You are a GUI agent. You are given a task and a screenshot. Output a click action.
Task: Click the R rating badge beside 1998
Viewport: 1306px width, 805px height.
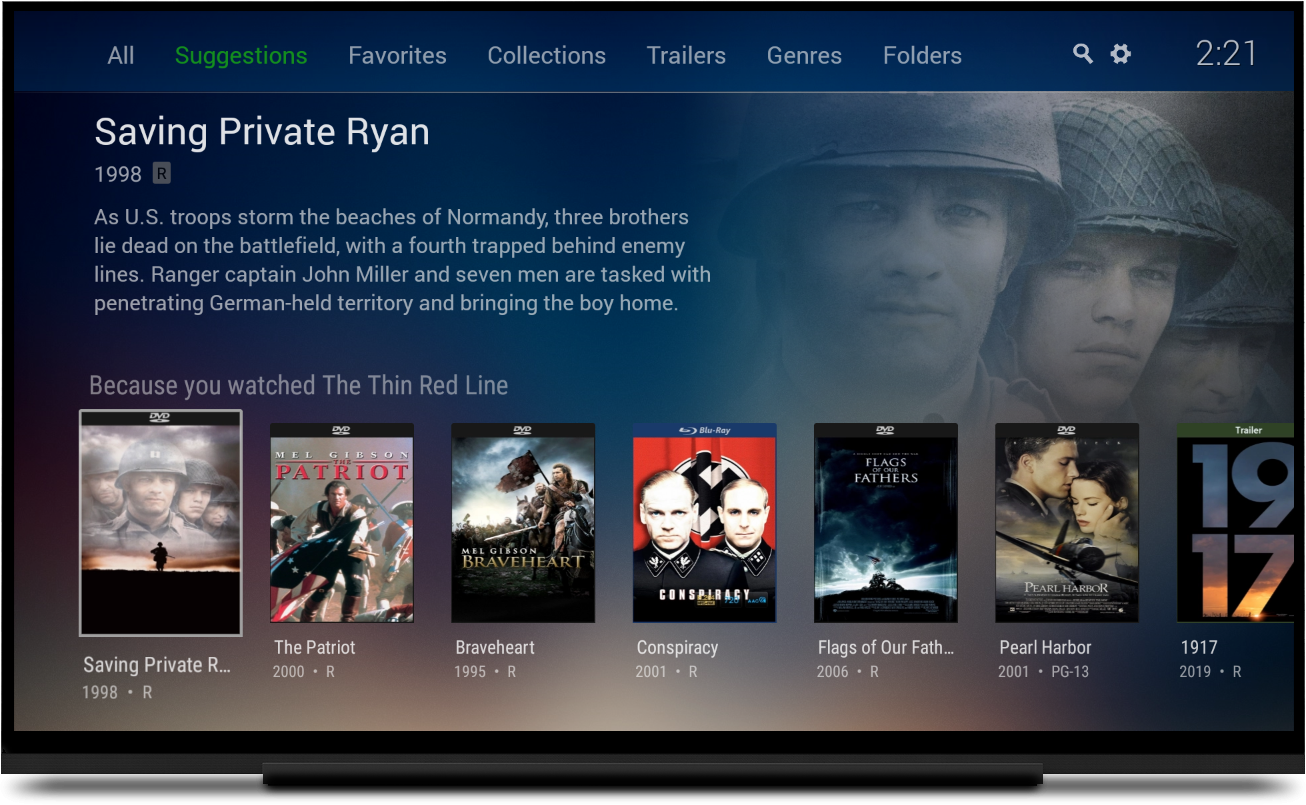pos(161,174)
